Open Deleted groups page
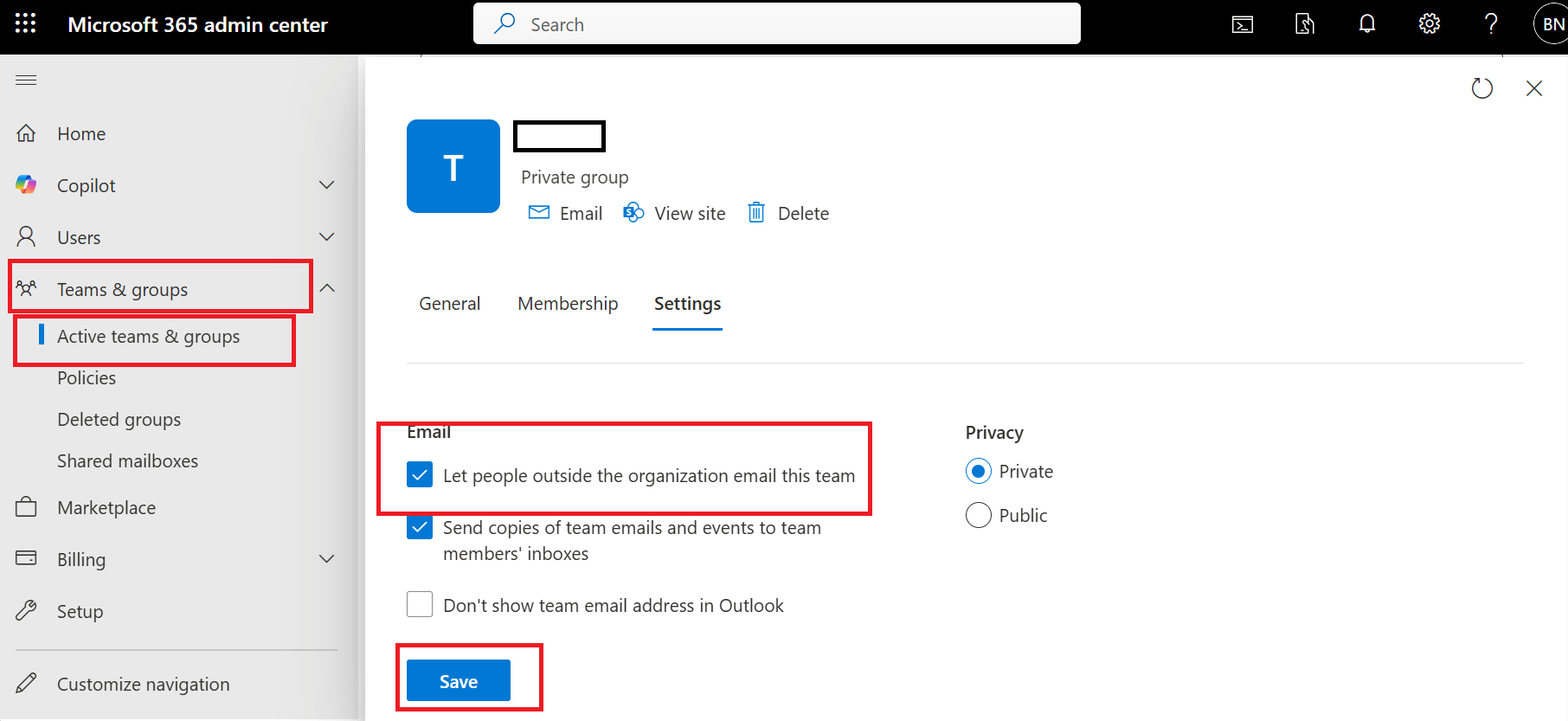 click(119, 420)
